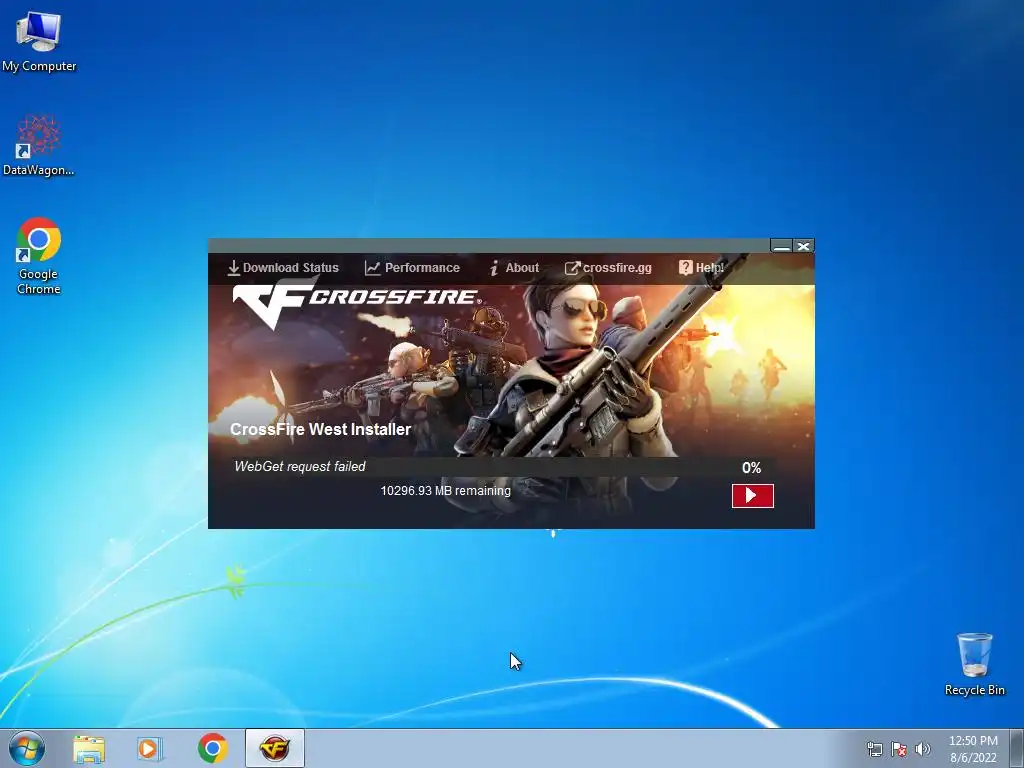Click the CrossFire taskbar button
Viewport: 1024px width, 768px height.
click(274, 748)
